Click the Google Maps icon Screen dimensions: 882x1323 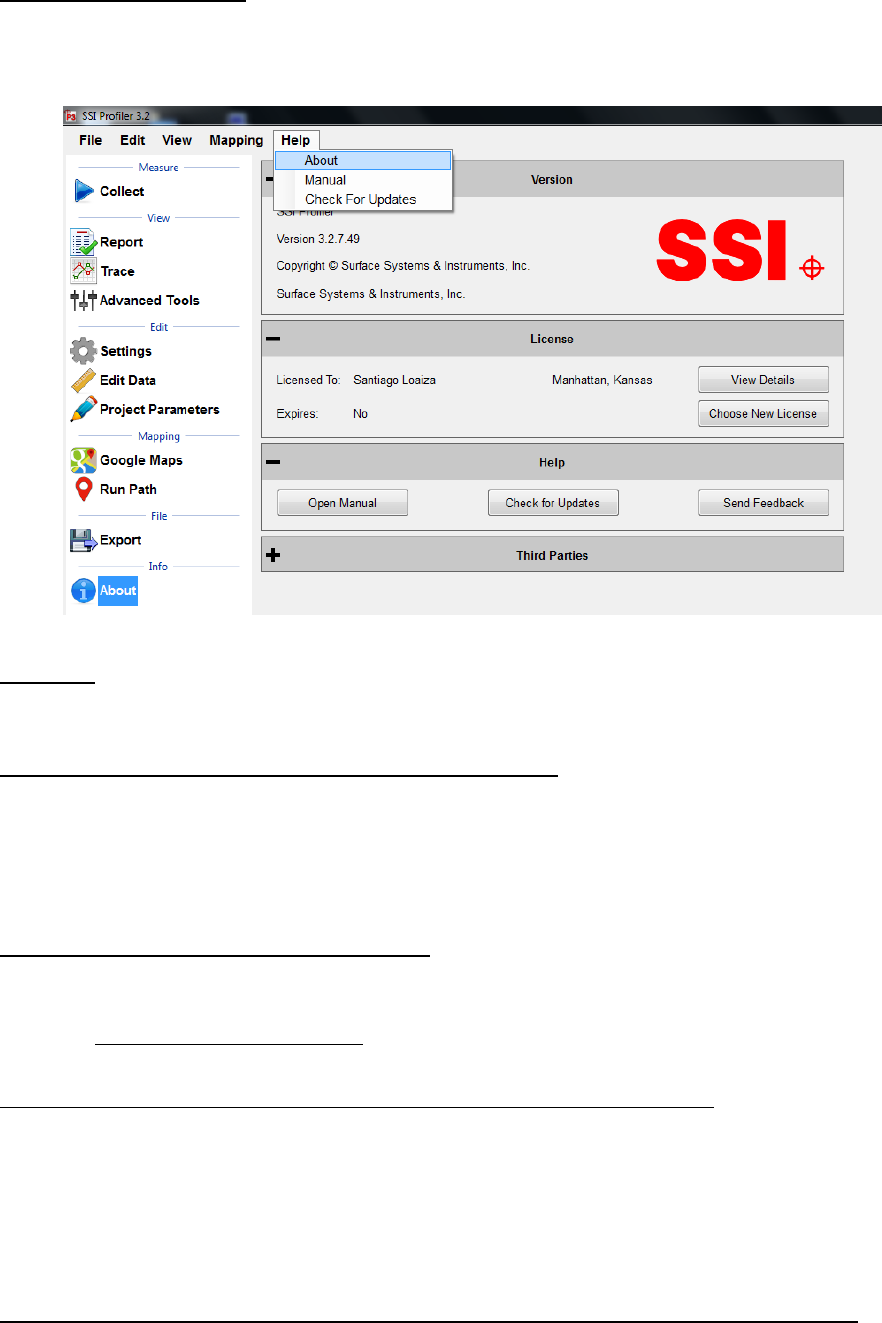(x=83, y=460)
